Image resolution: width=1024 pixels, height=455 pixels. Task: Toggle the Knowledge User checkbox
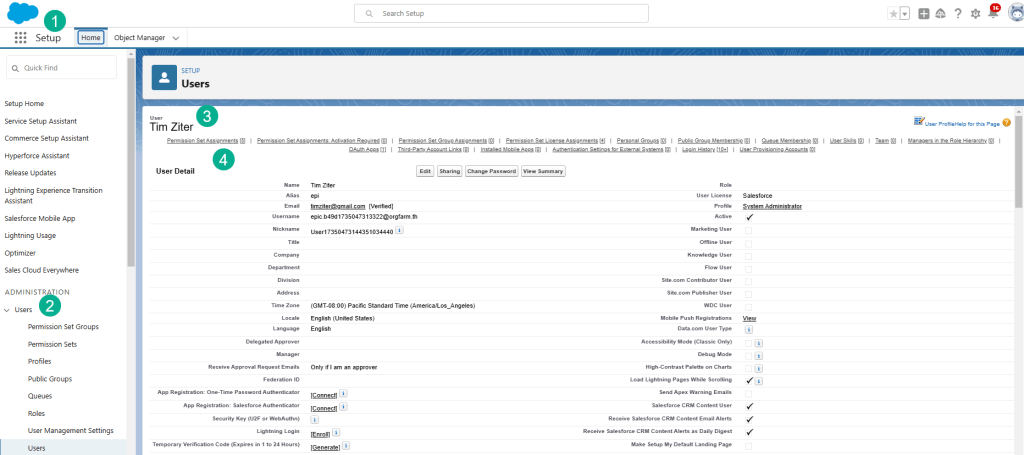tap(748, 254)
